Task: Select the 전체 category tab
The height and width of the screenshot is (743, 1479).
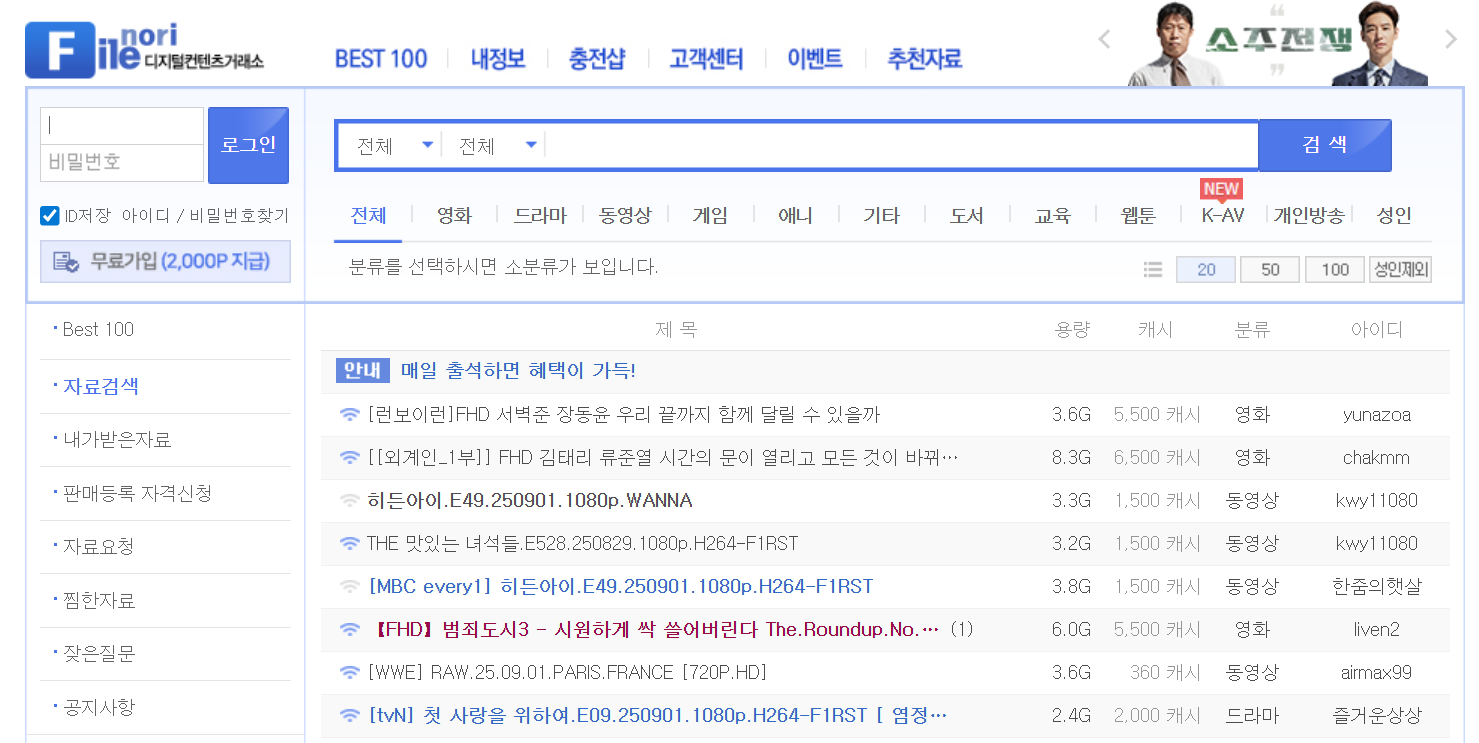Action: [x=368, y=216]
